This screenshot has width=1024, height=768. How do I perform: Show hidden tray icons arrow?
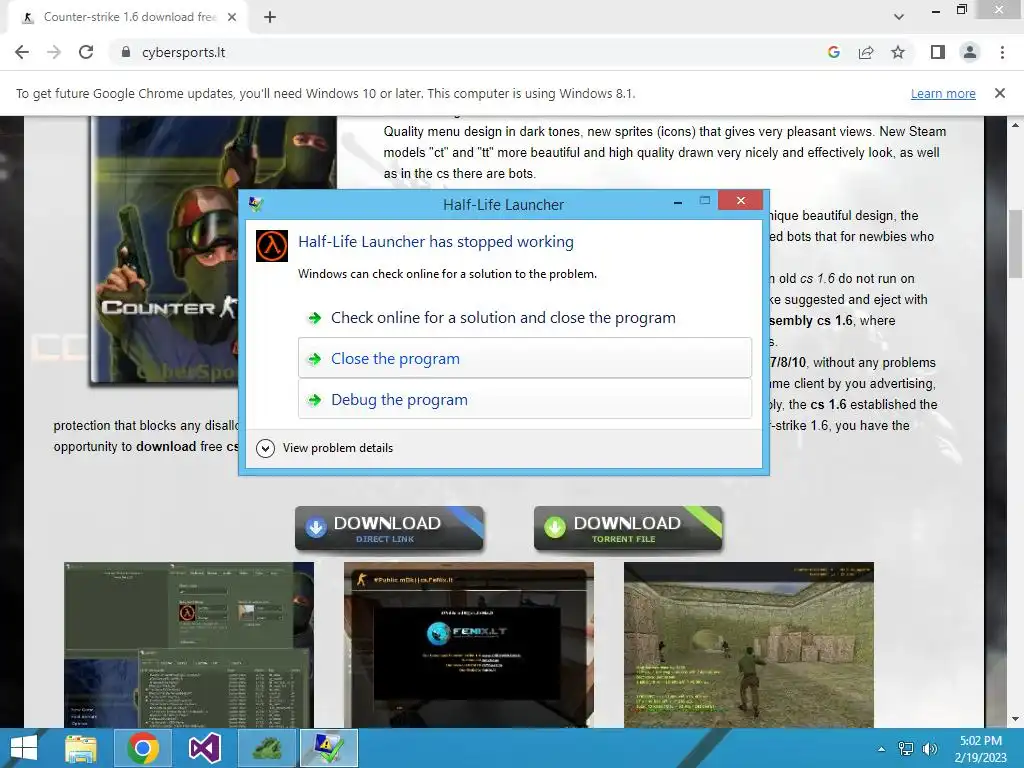coord(881,749)
